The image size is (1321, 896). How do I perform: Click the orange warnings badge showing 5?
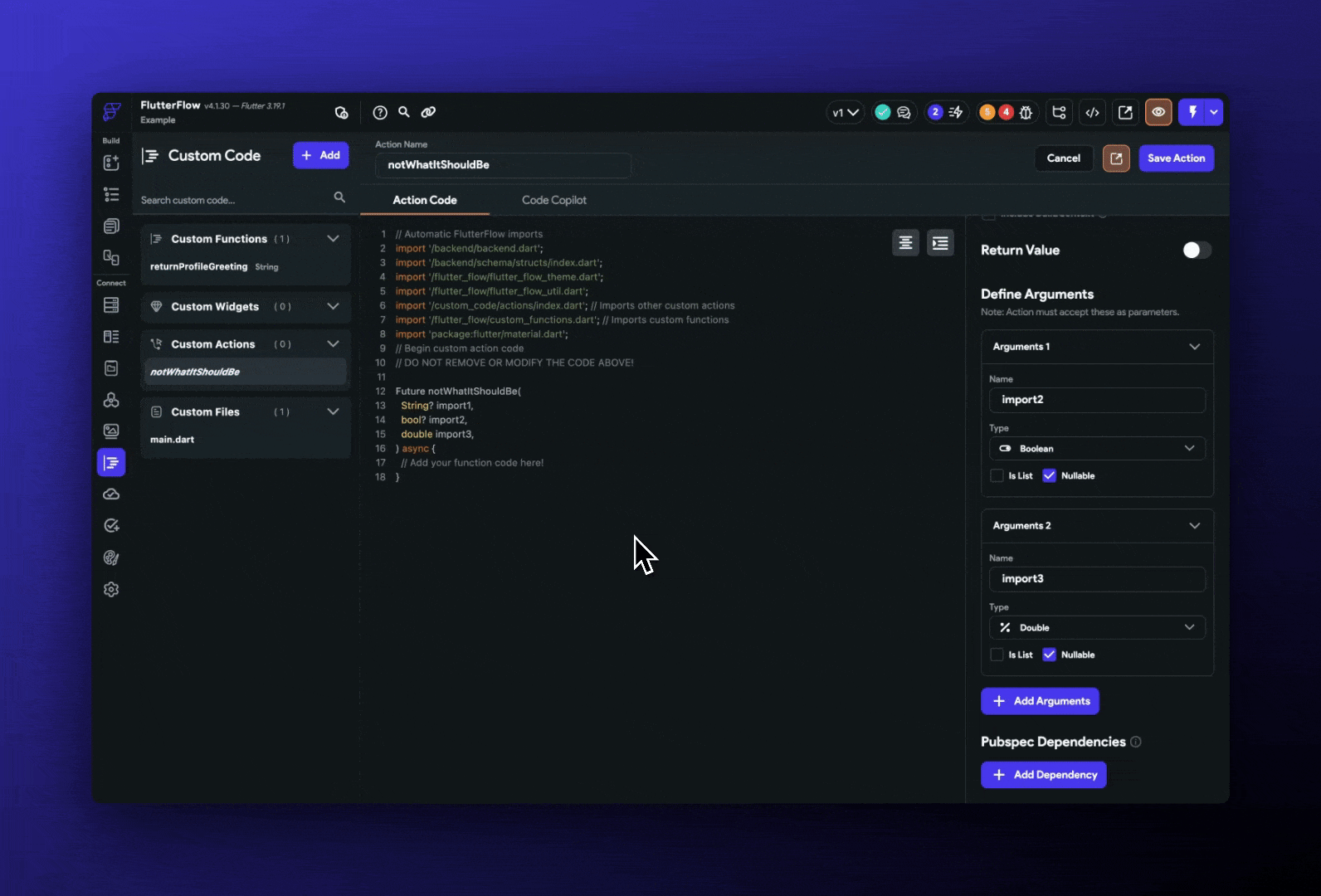(x=987, y=112)
